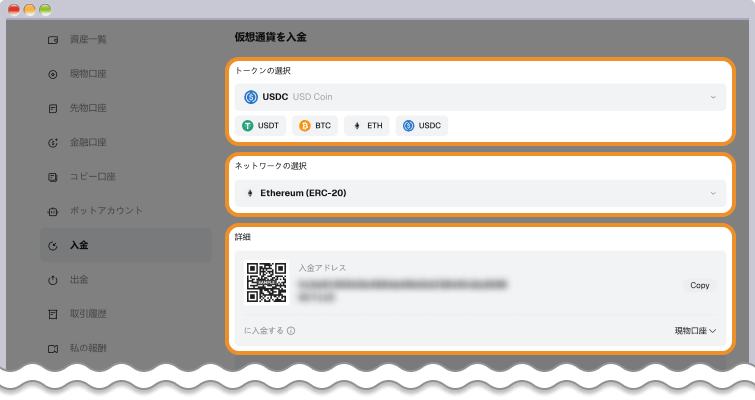
Task: Click the ネットワークの選択 label
Action: tap(271, 166)
